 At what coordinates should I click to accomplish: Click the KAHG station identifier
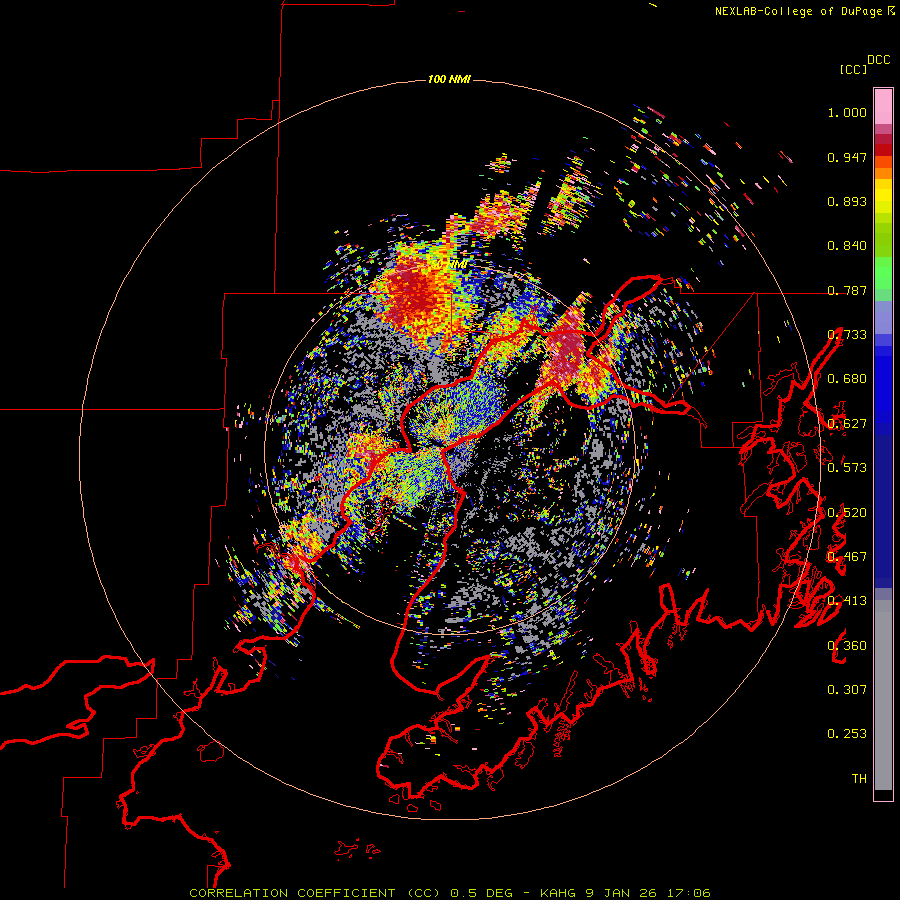pos(558,893)
